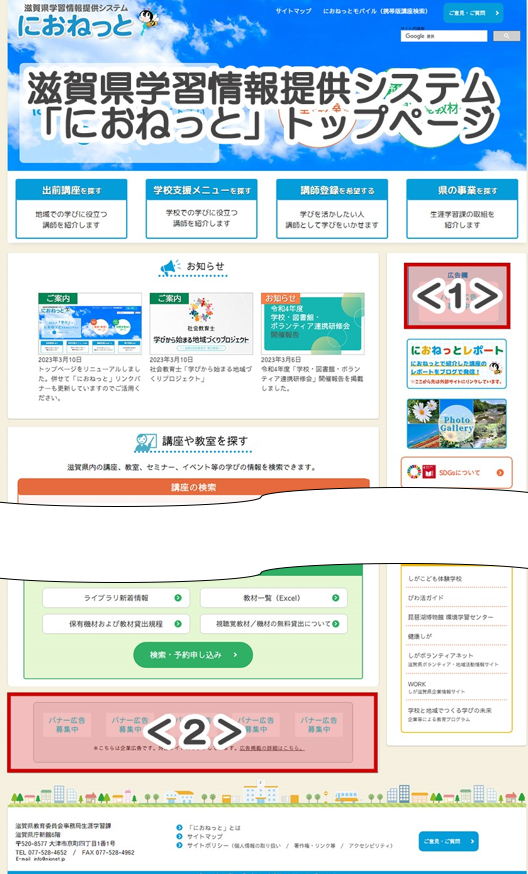Click the SDGs color wheel icon
The image size is (528, 874).
click(x=414, y=473)
